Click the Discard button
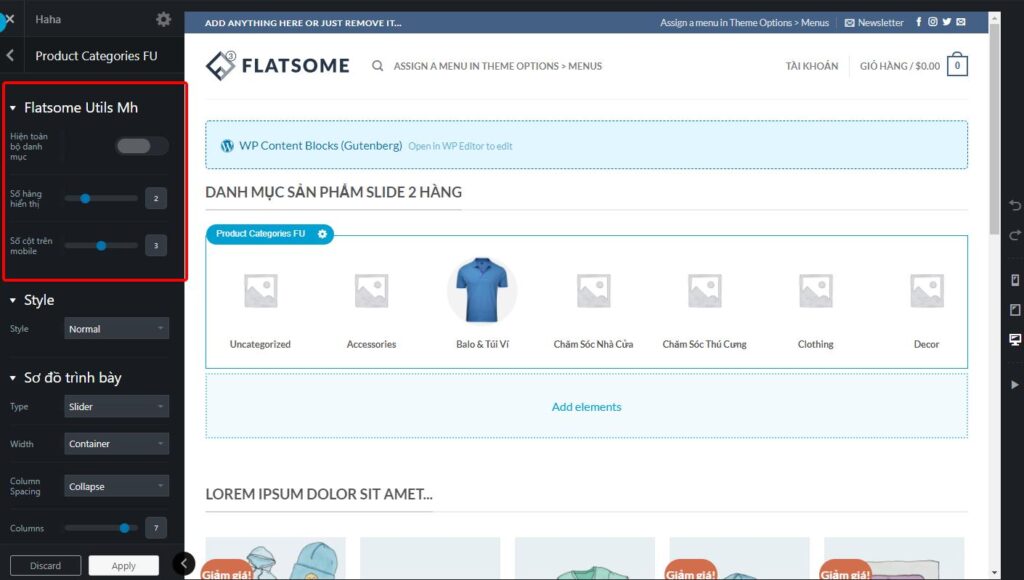The width and height of the screenshot is (1024, 580). point(45,566)
